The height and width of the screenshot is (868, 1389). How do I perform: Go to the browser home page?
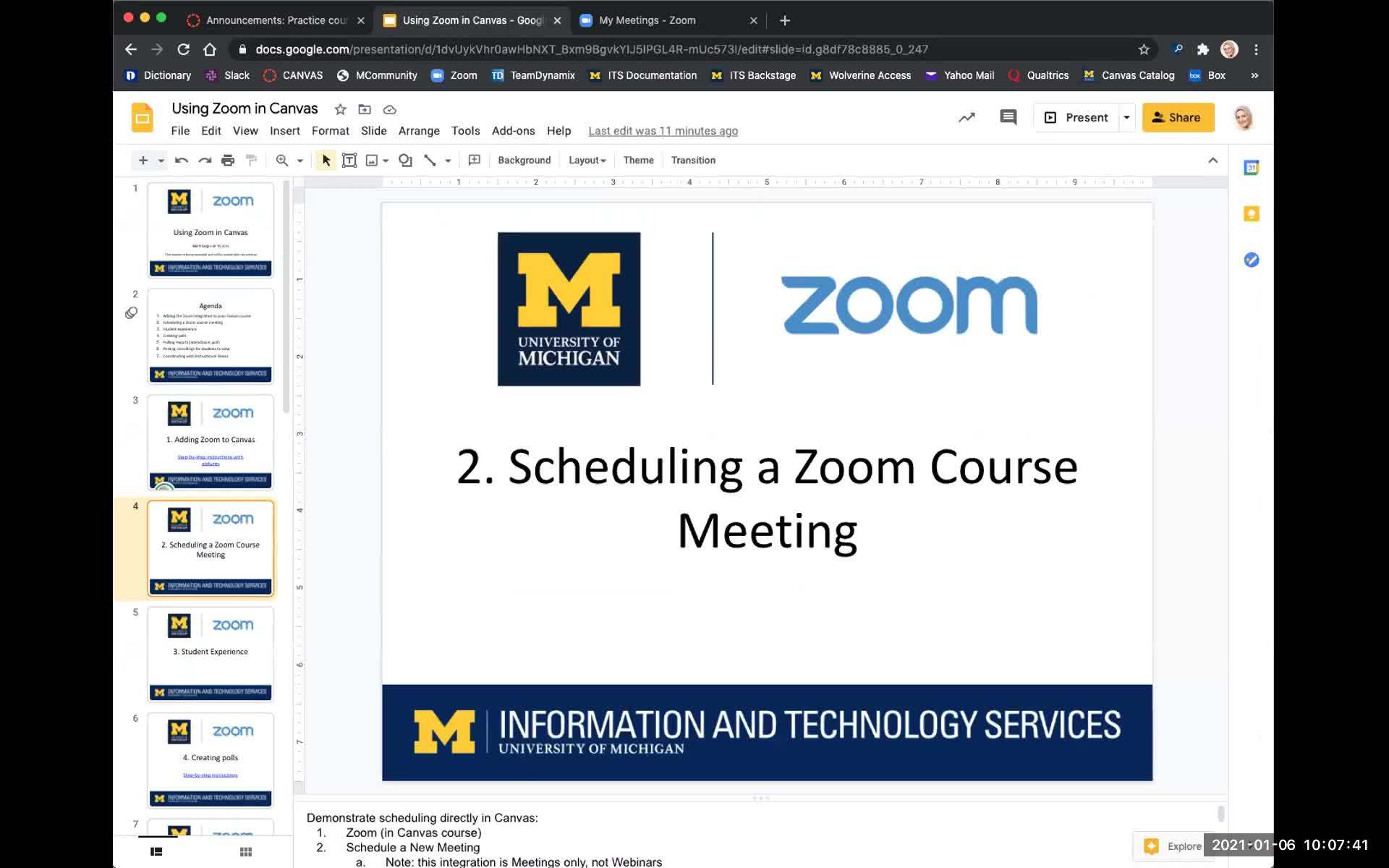(210, 49)
